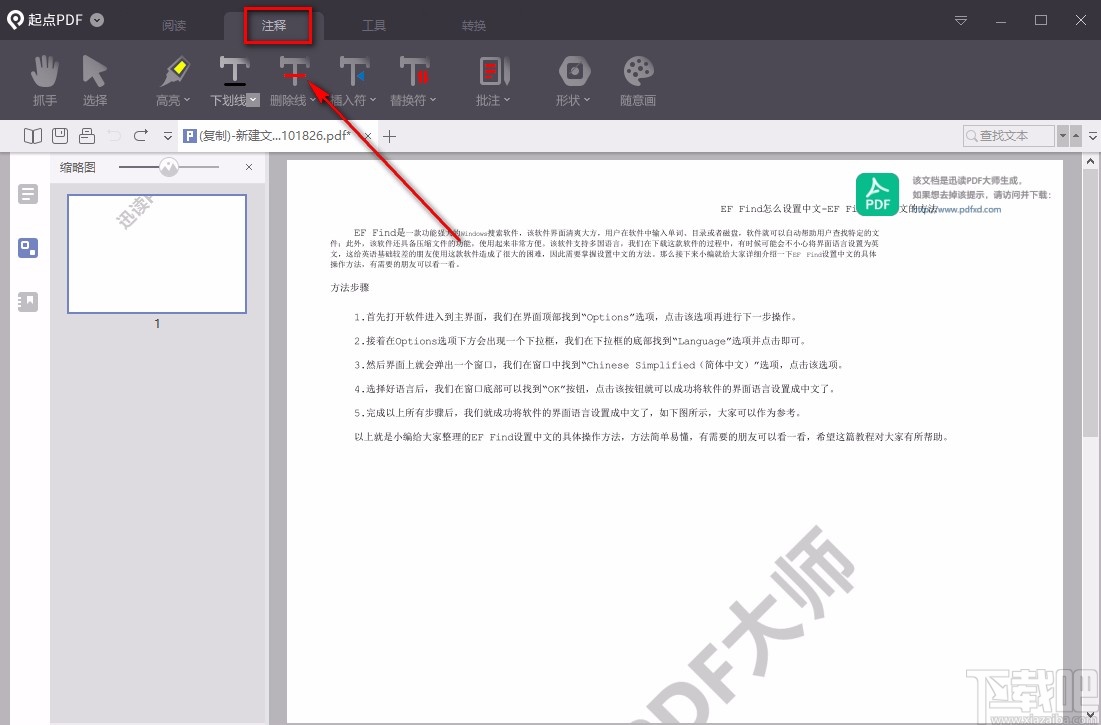
Task: Switch to the 转换 tab
Action: (x=474, y=25)
